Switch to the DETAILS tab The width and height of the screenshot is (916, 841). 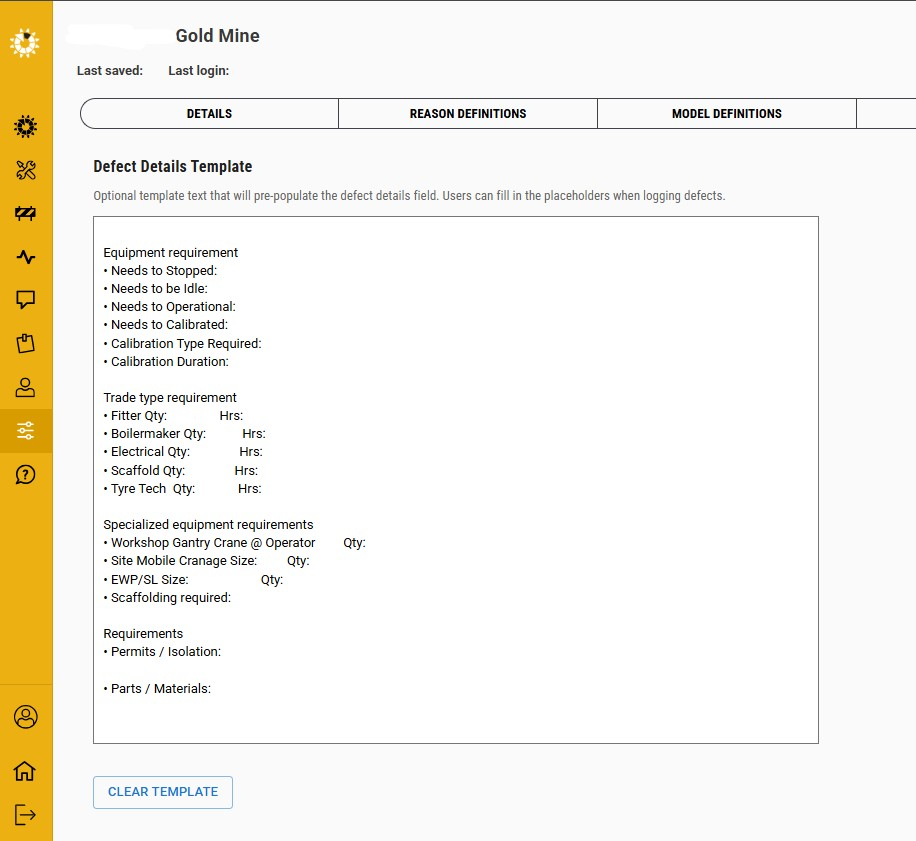coord(209,113)
